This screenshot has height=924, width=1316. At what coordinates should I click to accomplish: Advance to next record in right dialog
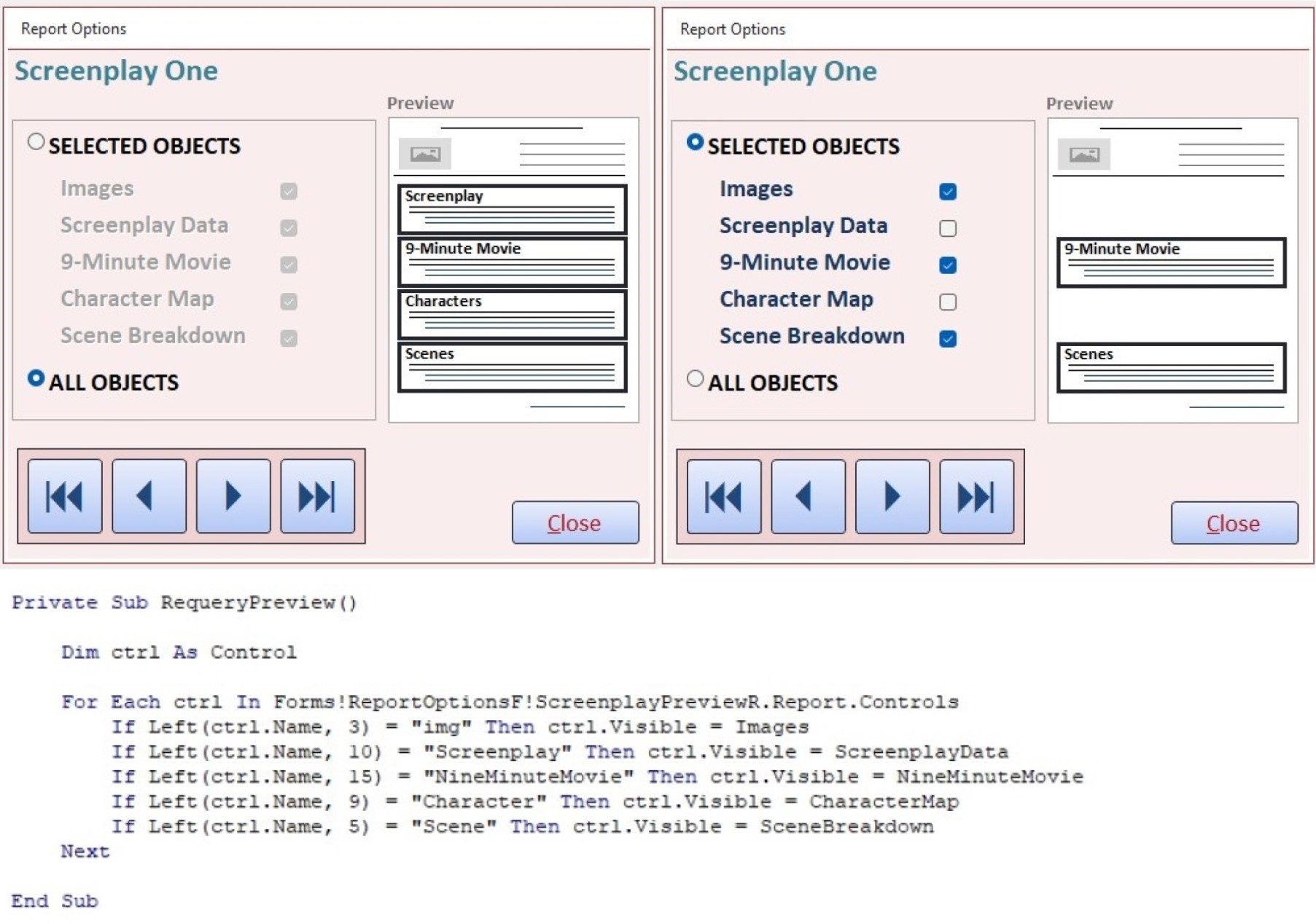892,497
